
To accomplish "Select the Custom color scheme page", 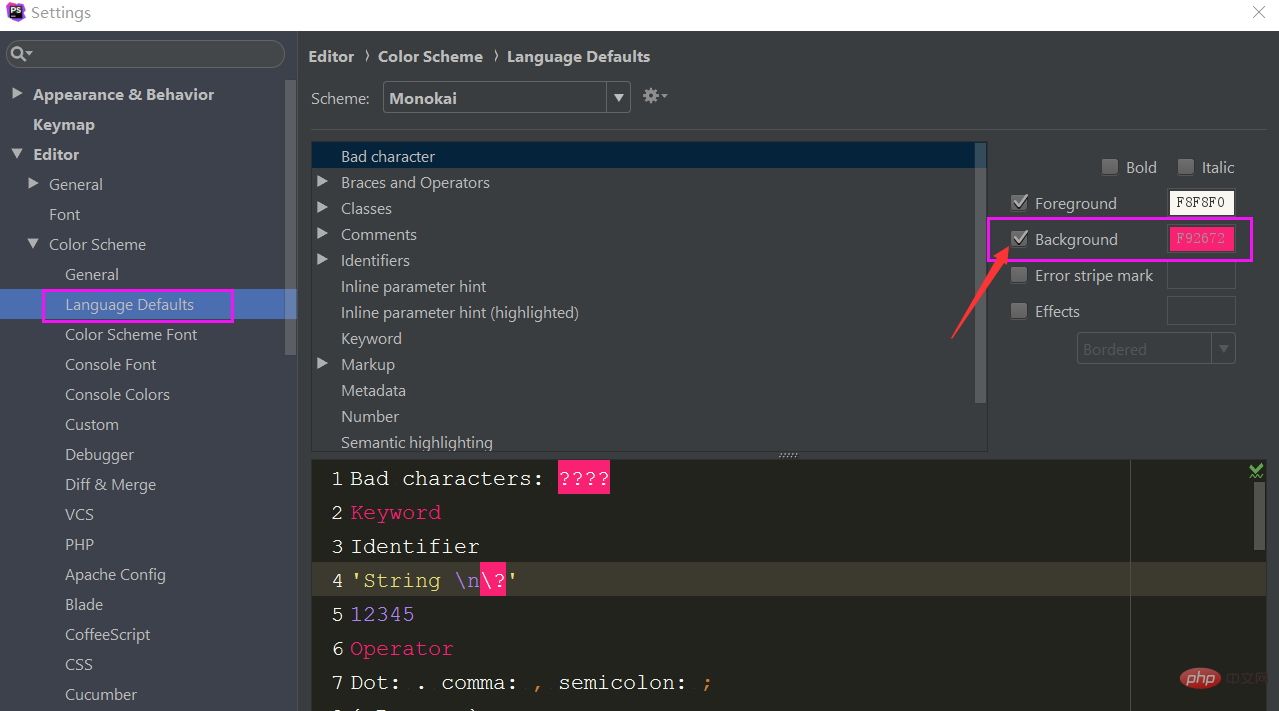I will pyautogui.click(x=92, y=424).
